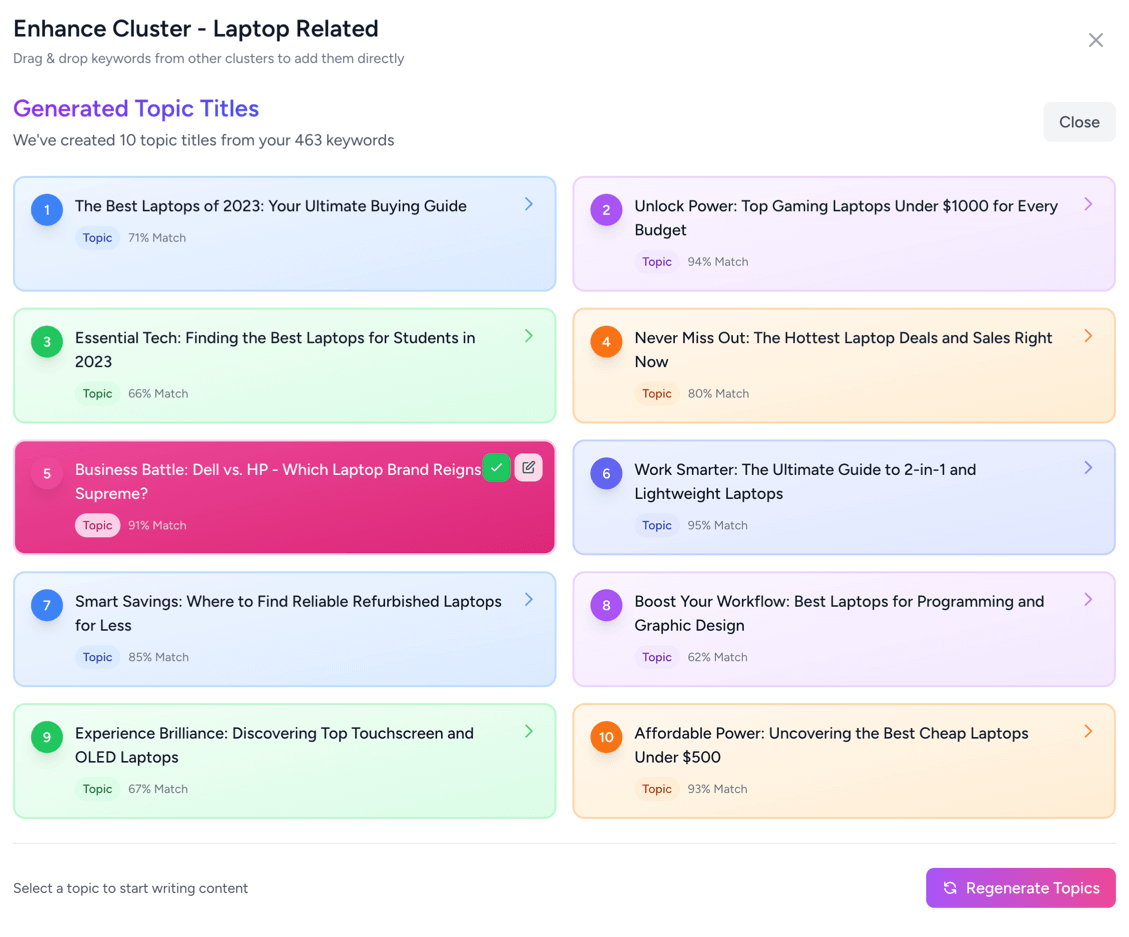
Task: Expand the Best Laptops of 2023 topic arrow
Action: pos(529,204)
